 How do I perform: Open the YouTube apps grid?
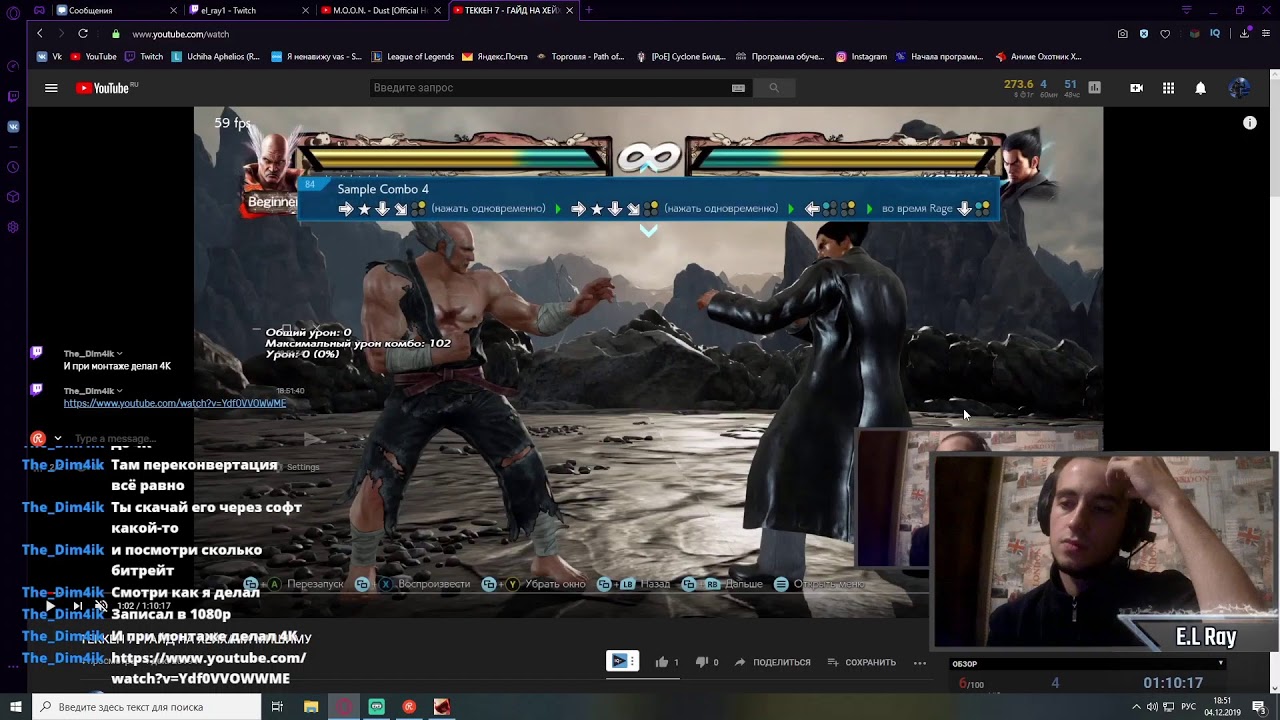tap(1168, 88)
